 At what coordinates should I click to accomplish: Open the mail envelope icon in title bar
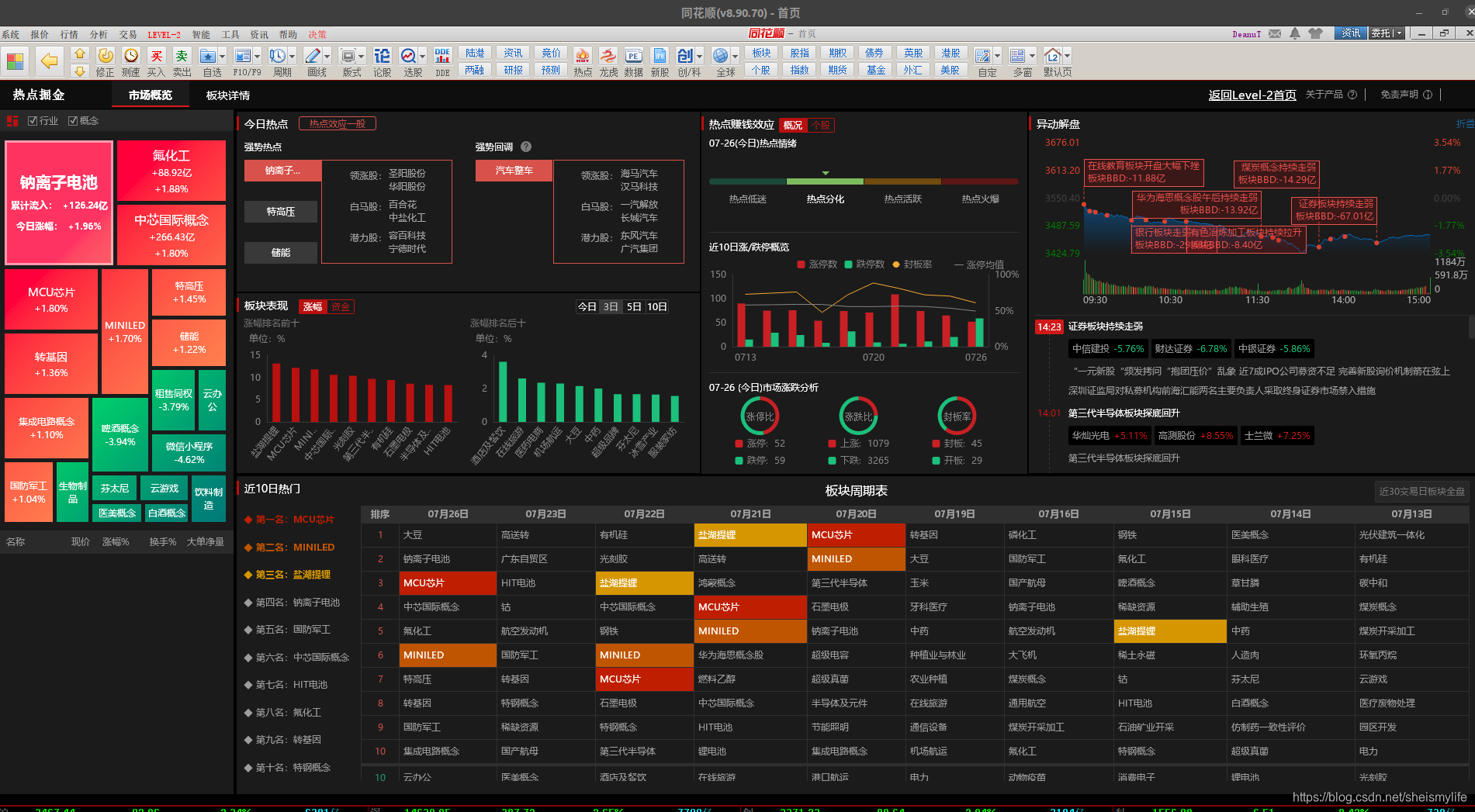click(x=1275, y=33)
